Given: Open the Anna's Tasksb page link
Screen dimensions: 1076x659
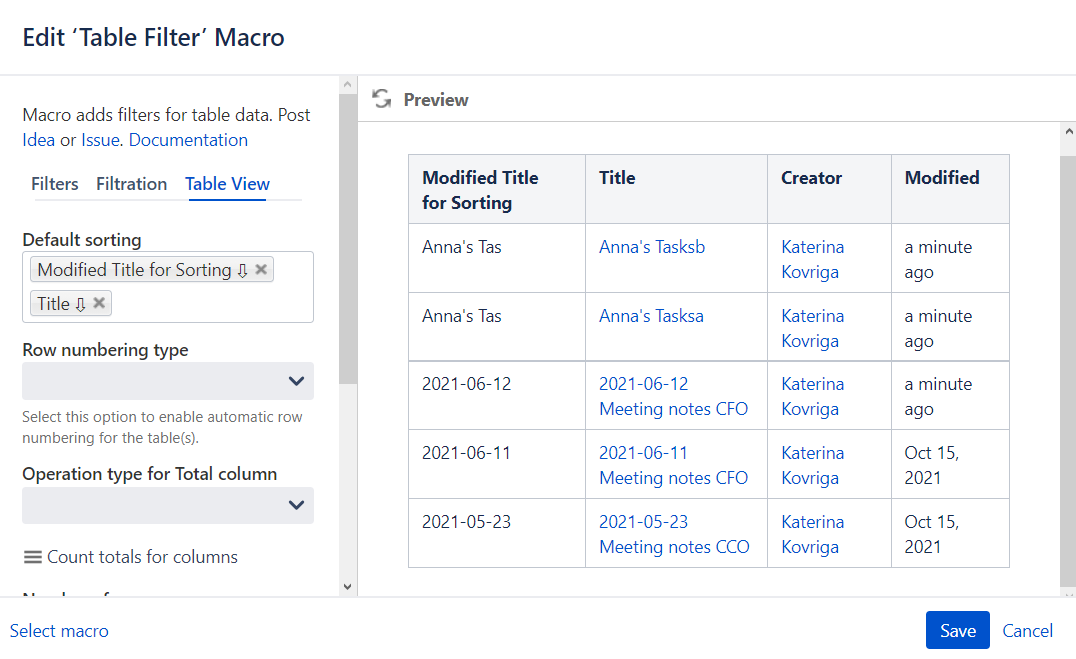Looking at the screenshot, I should coord(652,247).
